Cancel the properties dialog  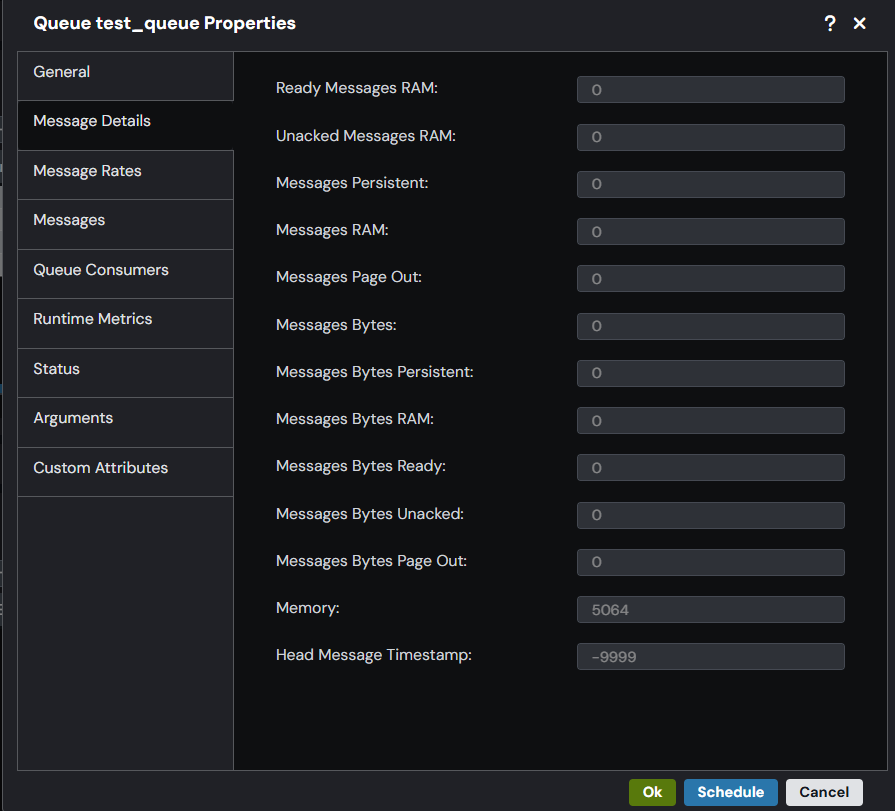pos(824,792)
